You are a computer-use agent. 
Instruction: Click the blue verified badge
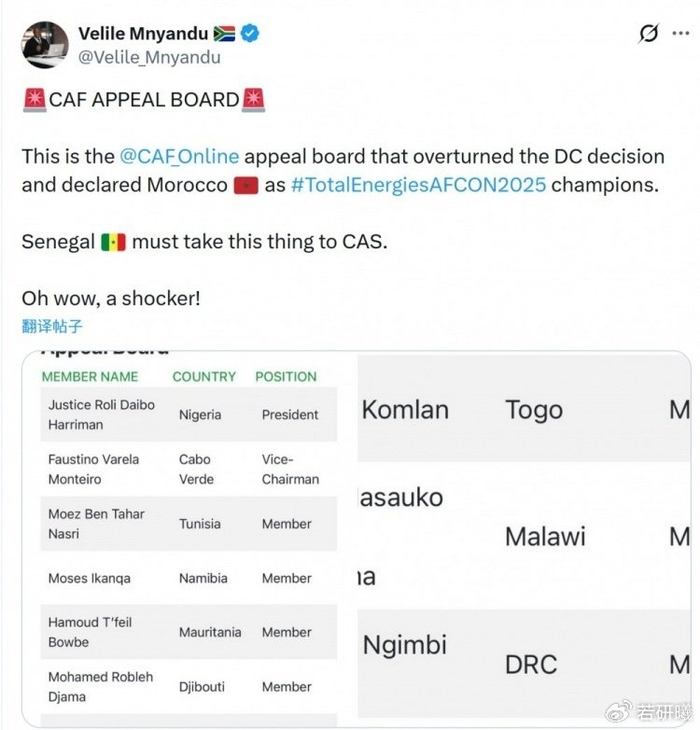pyautogui.click(x=250, y=34)
